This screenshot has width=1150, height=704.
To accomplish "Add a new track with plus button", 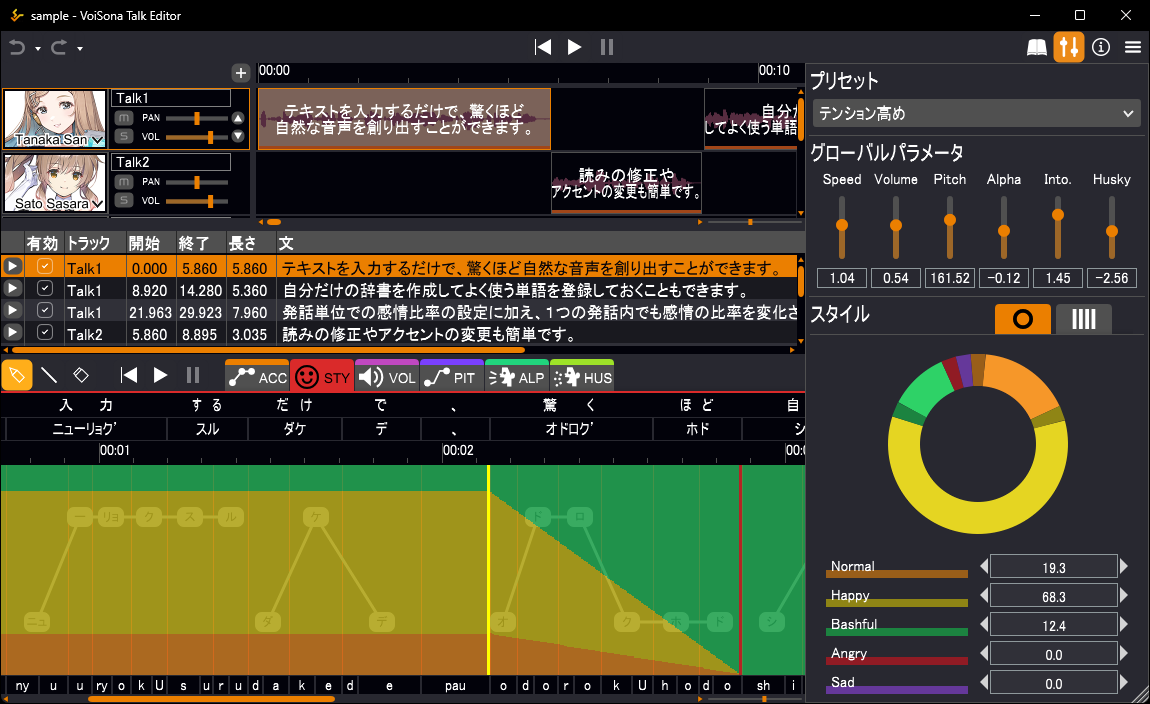I will click(240, 73).
